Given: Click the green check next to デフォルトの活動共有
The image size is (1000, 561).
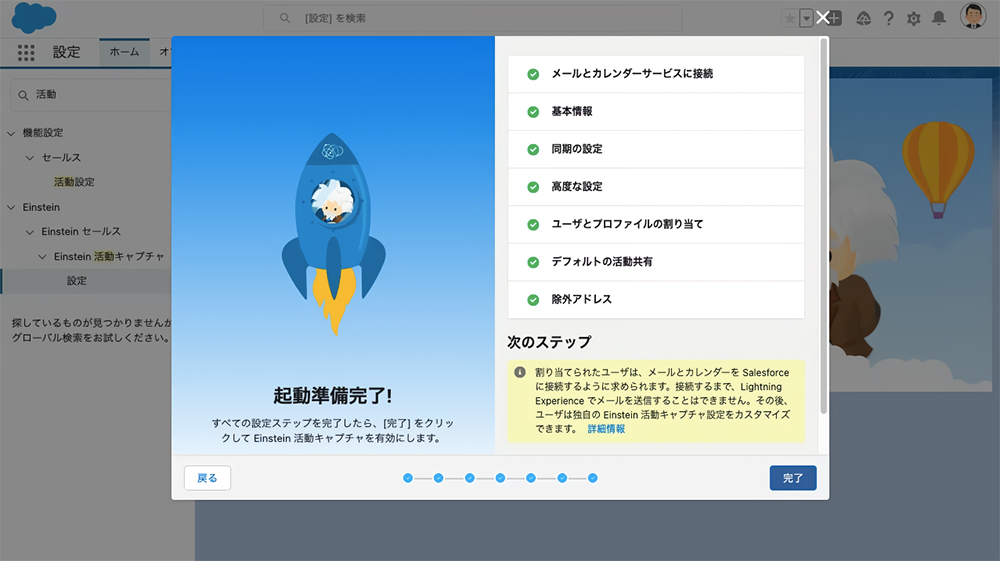Looking at the screenshot, I should (x=533, y=263).
